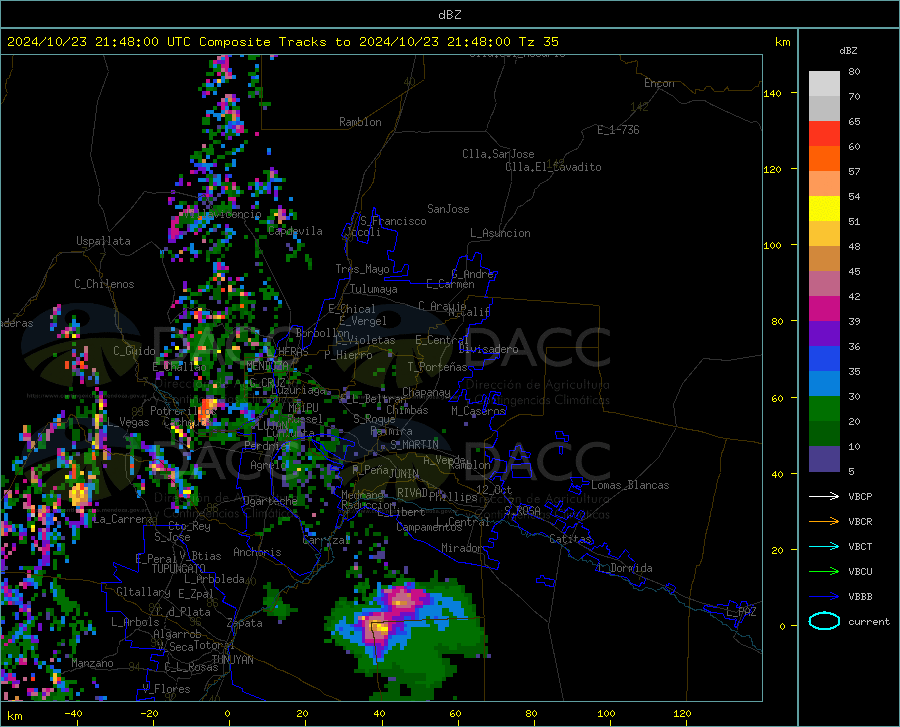
Task: Click the 'Encon' place label
Action: [x=659, y=83]
